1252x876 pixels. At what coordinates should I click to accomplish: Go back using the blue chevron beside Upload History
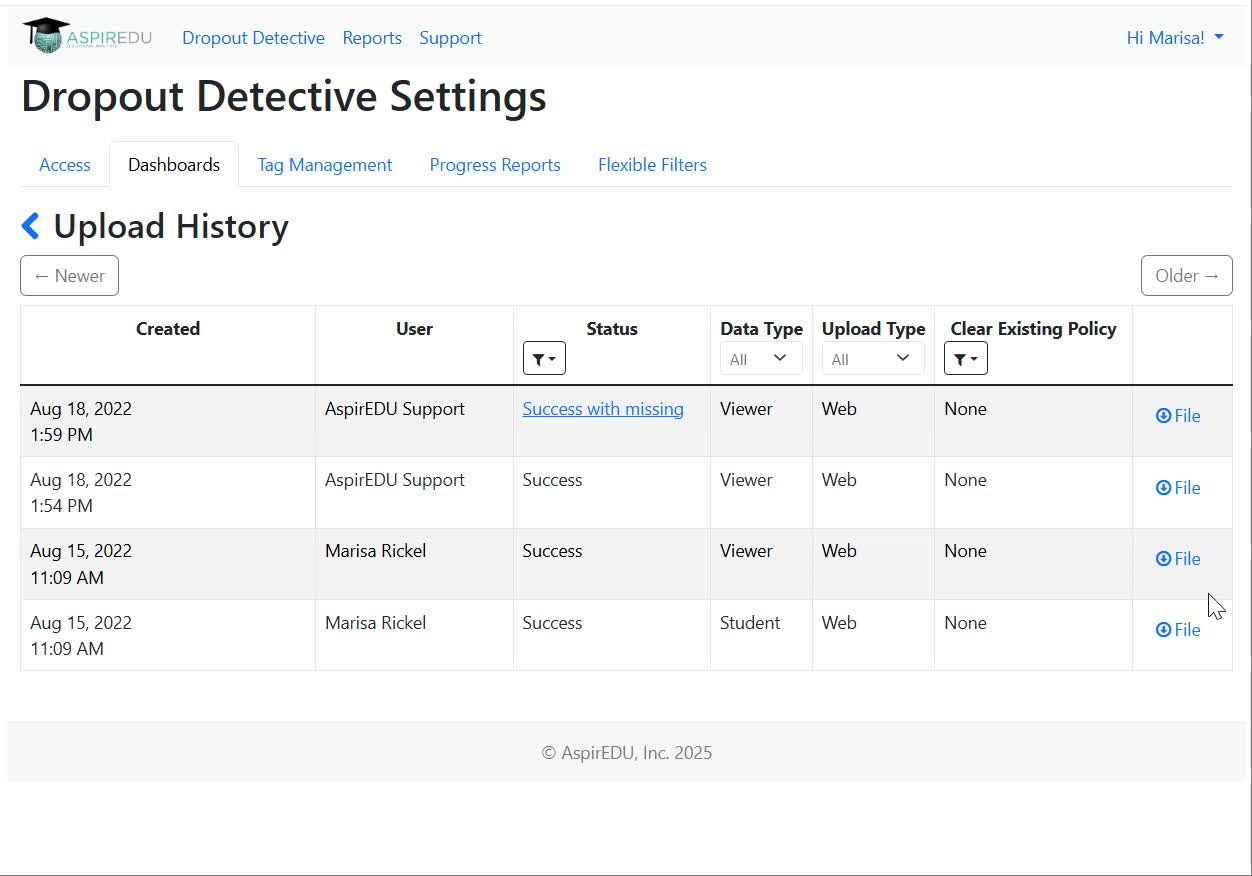[x=31, y=226]
